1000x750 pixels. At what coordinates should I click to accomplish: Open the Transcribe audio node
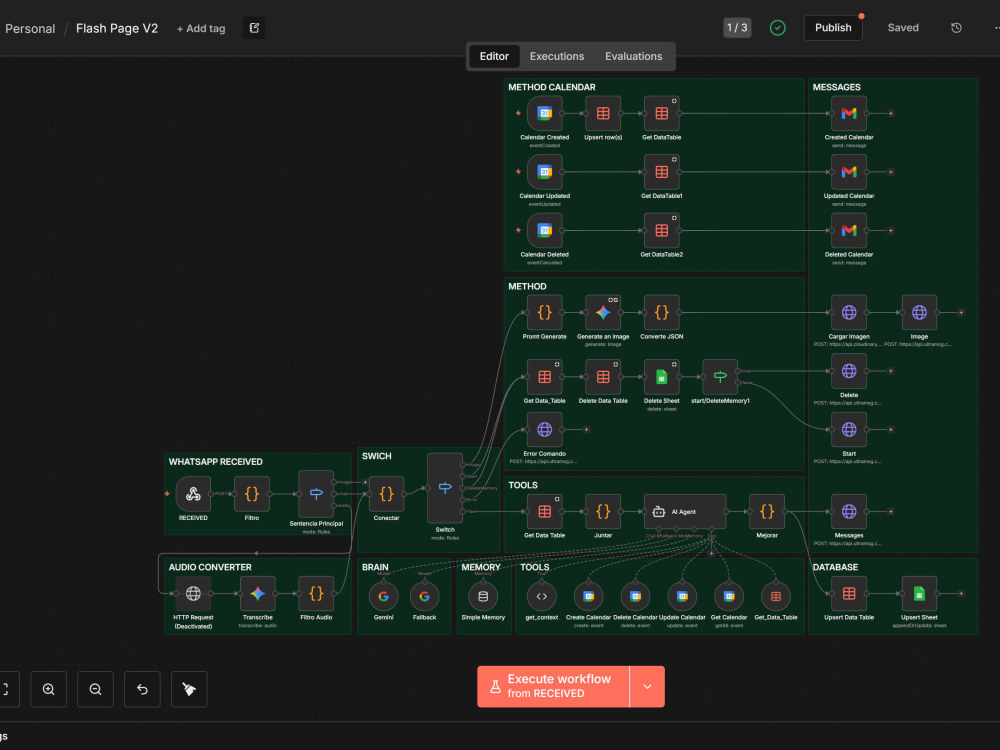pyautogui.click(x=258, y=594)
